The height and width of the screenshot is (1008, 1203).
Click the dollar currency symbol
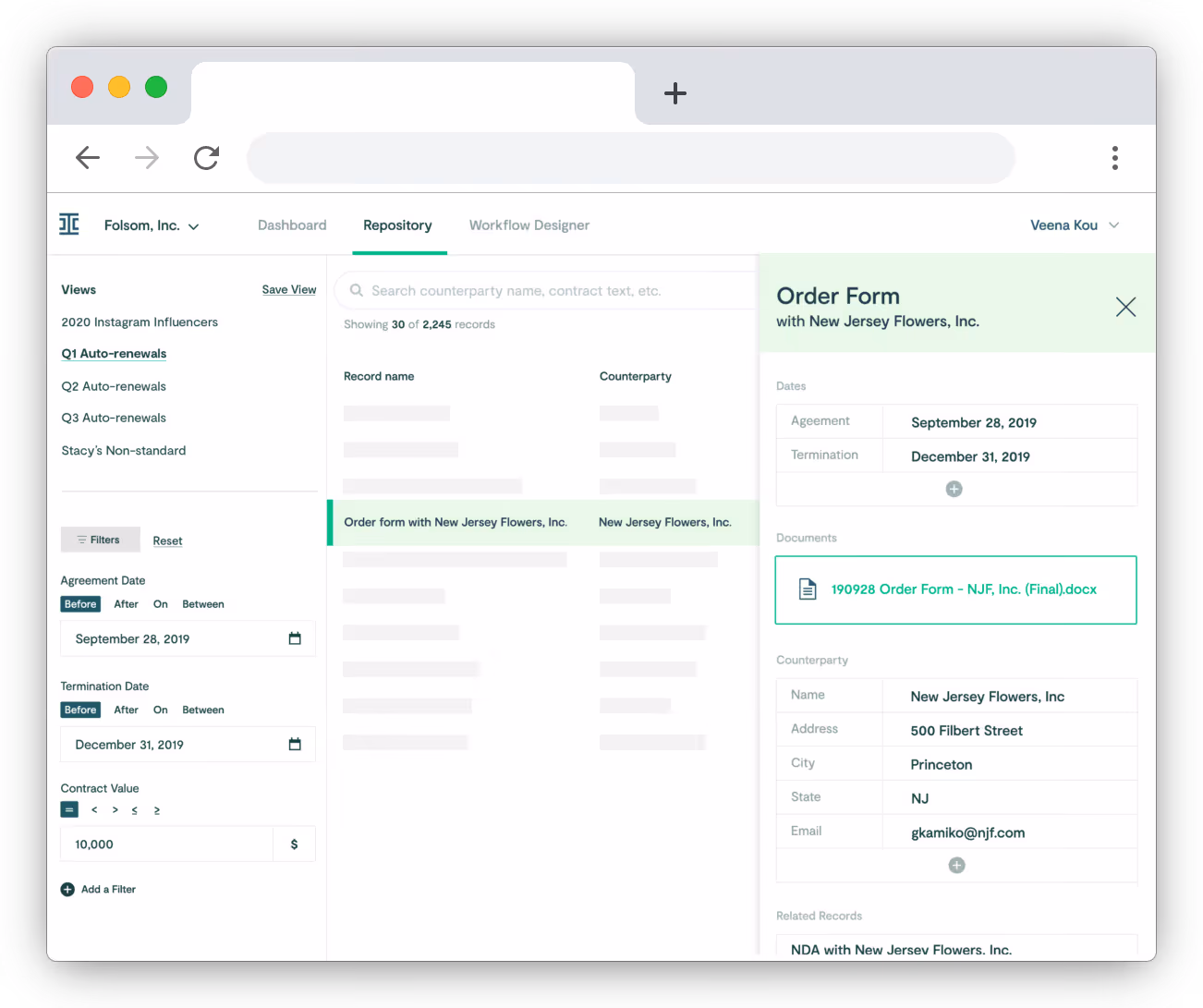coord(294,844)
